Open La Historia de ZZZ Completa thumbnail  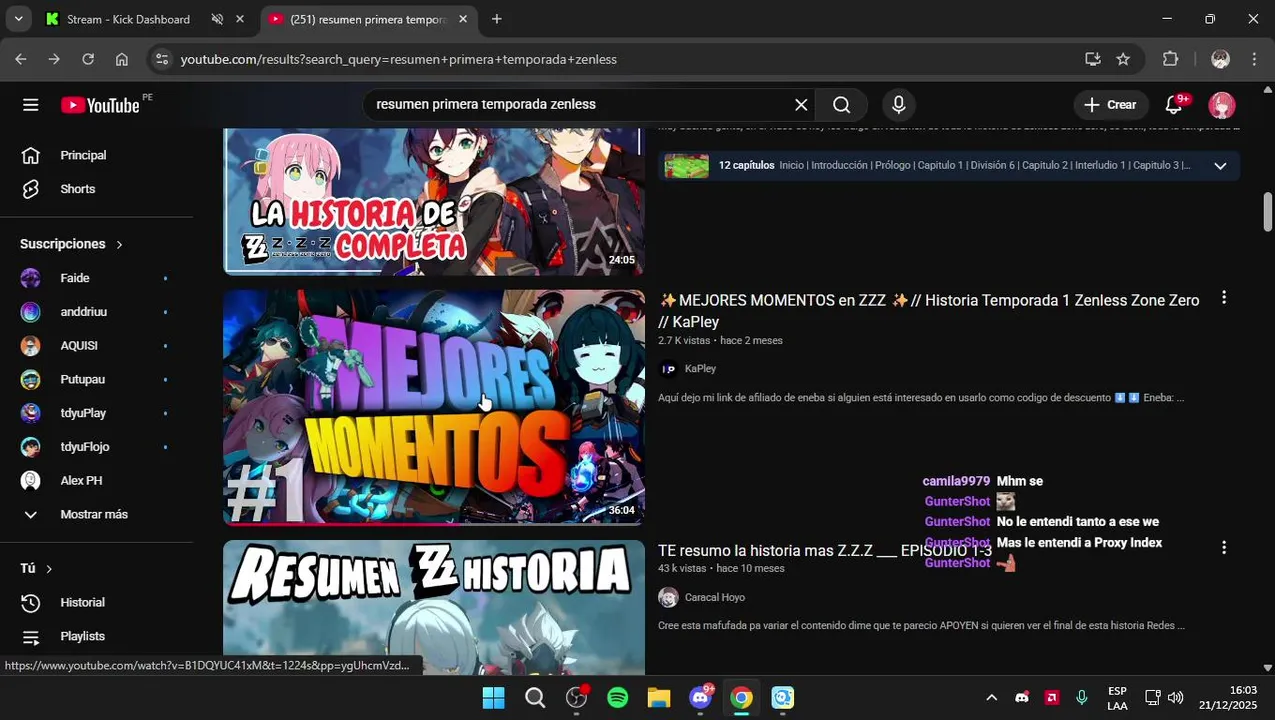pyautogui.click(x=434, y=201)
